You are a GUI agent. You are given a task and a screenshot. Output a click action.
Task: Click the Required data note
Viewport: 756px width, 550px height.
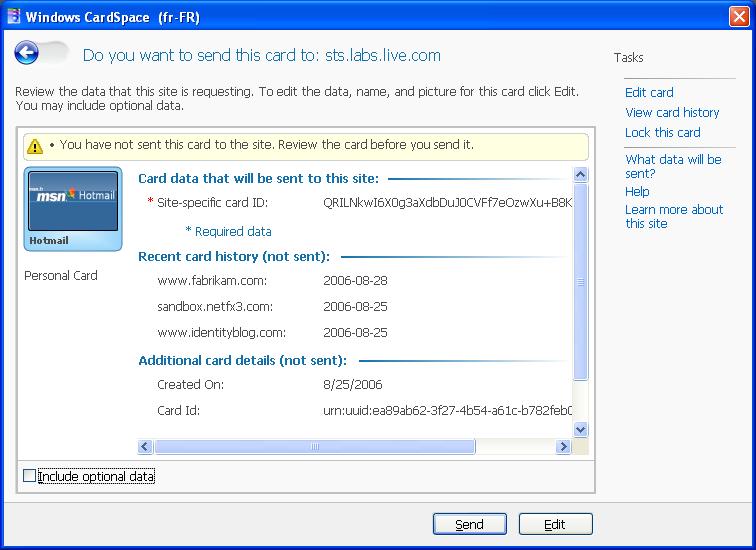(229, 231)
